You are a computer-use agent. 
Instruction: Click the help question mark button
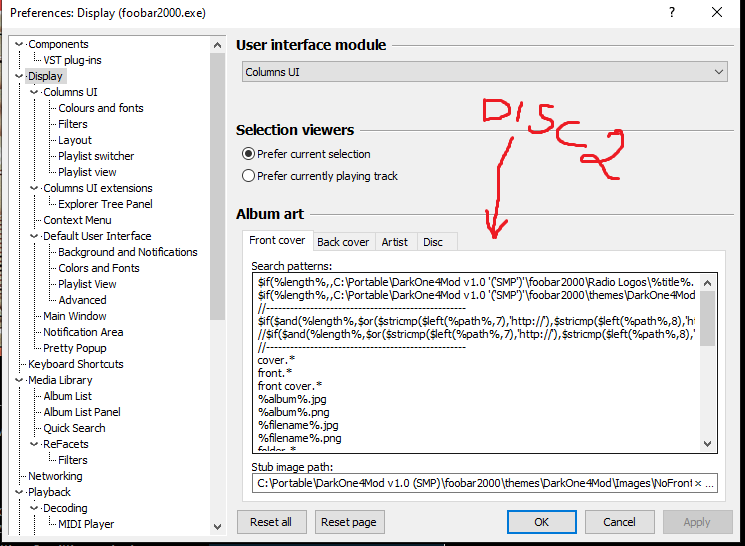(671, 12)
